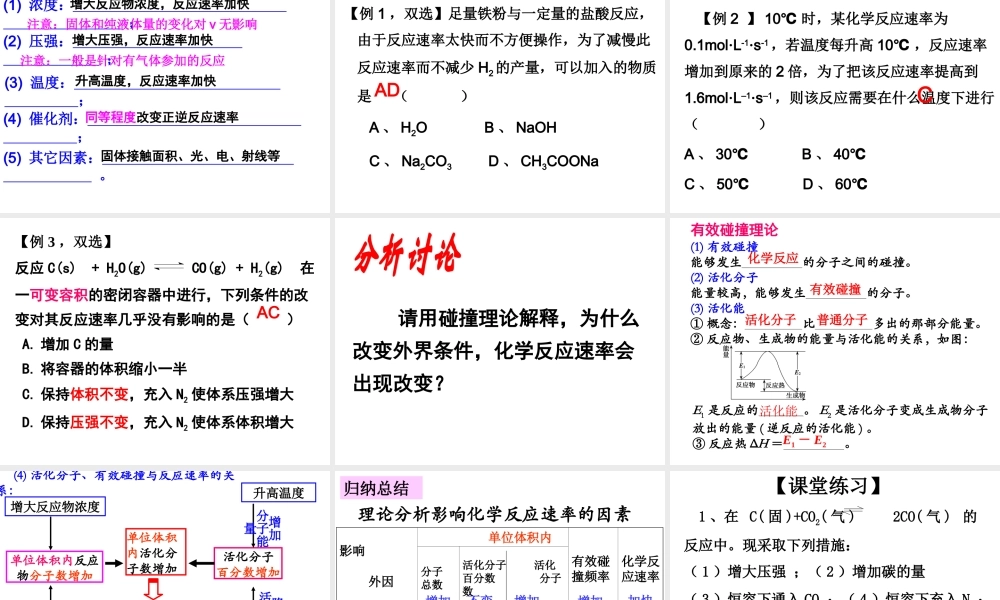Click the '化学反应速率' column header
The image size is (1000, 600).
pyautogui.click(x=640, y=569)
